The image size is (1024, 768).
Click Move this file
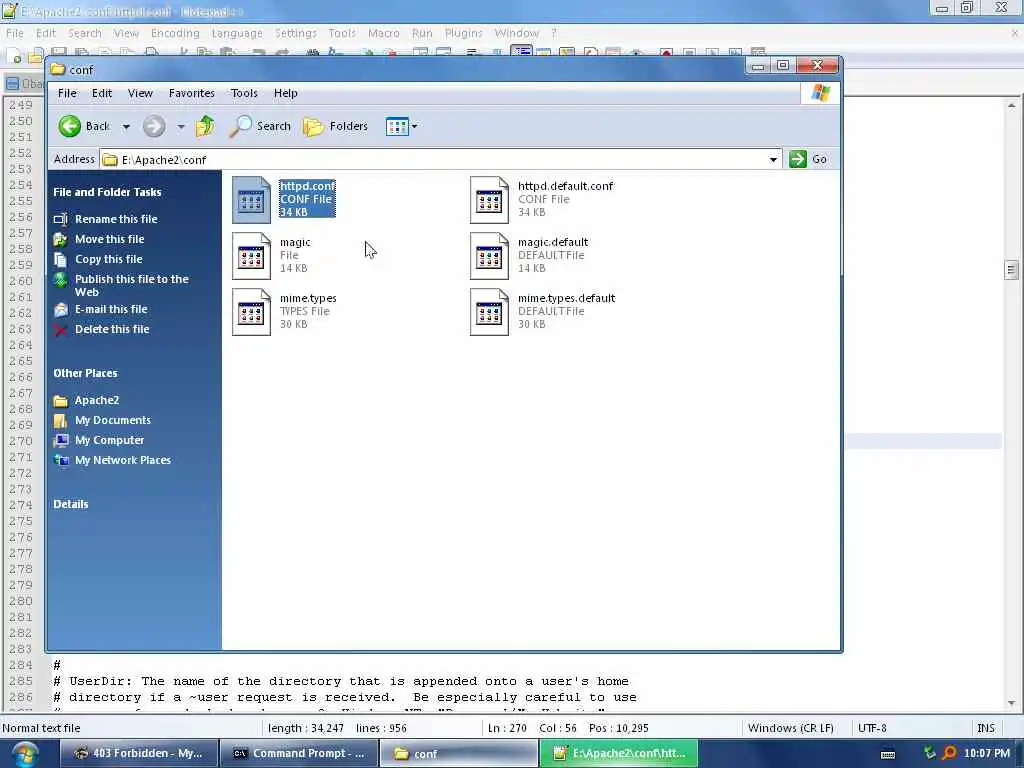click(x=109, y=239)
